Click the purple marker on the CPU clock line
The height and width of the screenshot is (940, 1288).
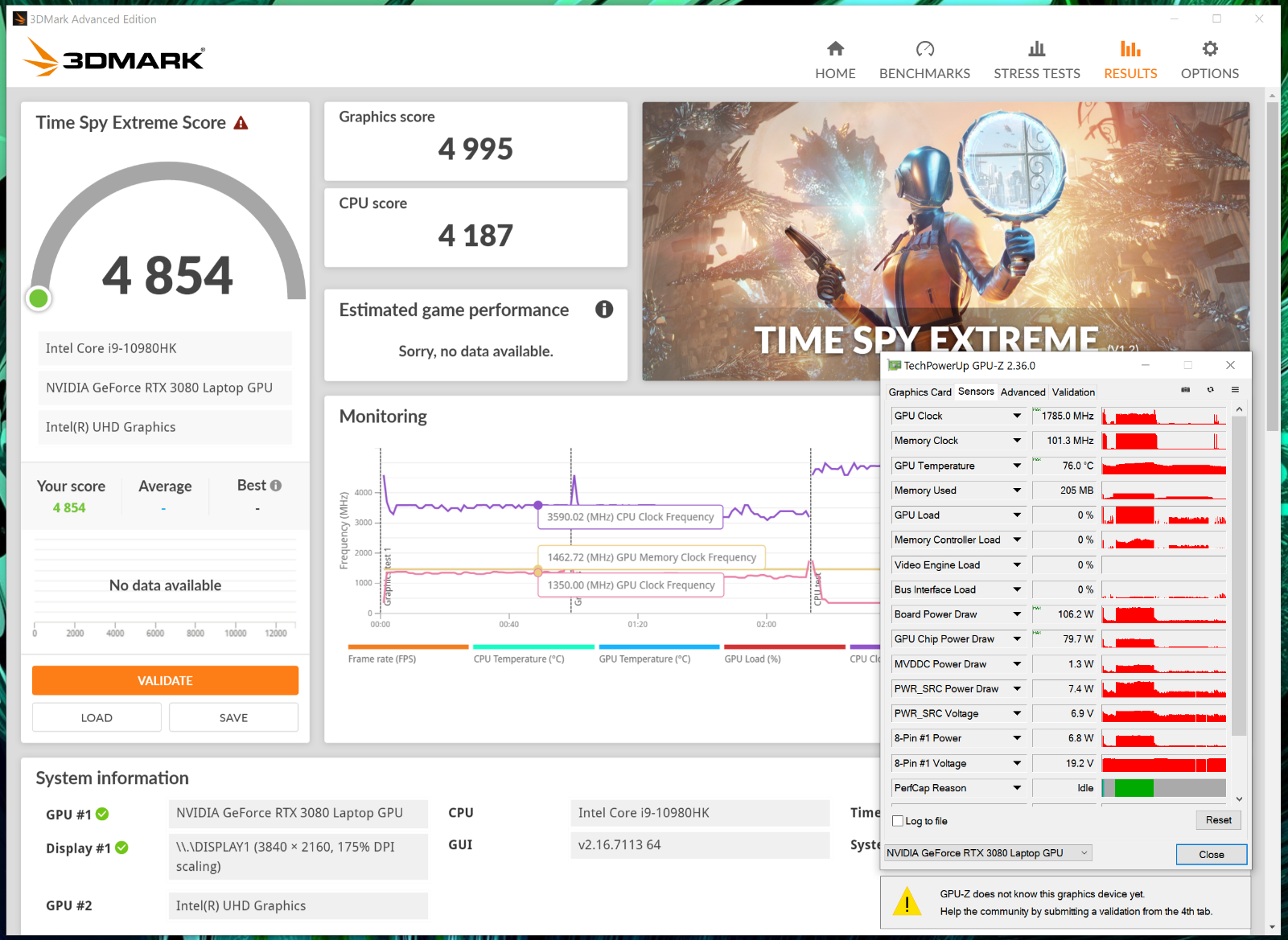point(538,505)
